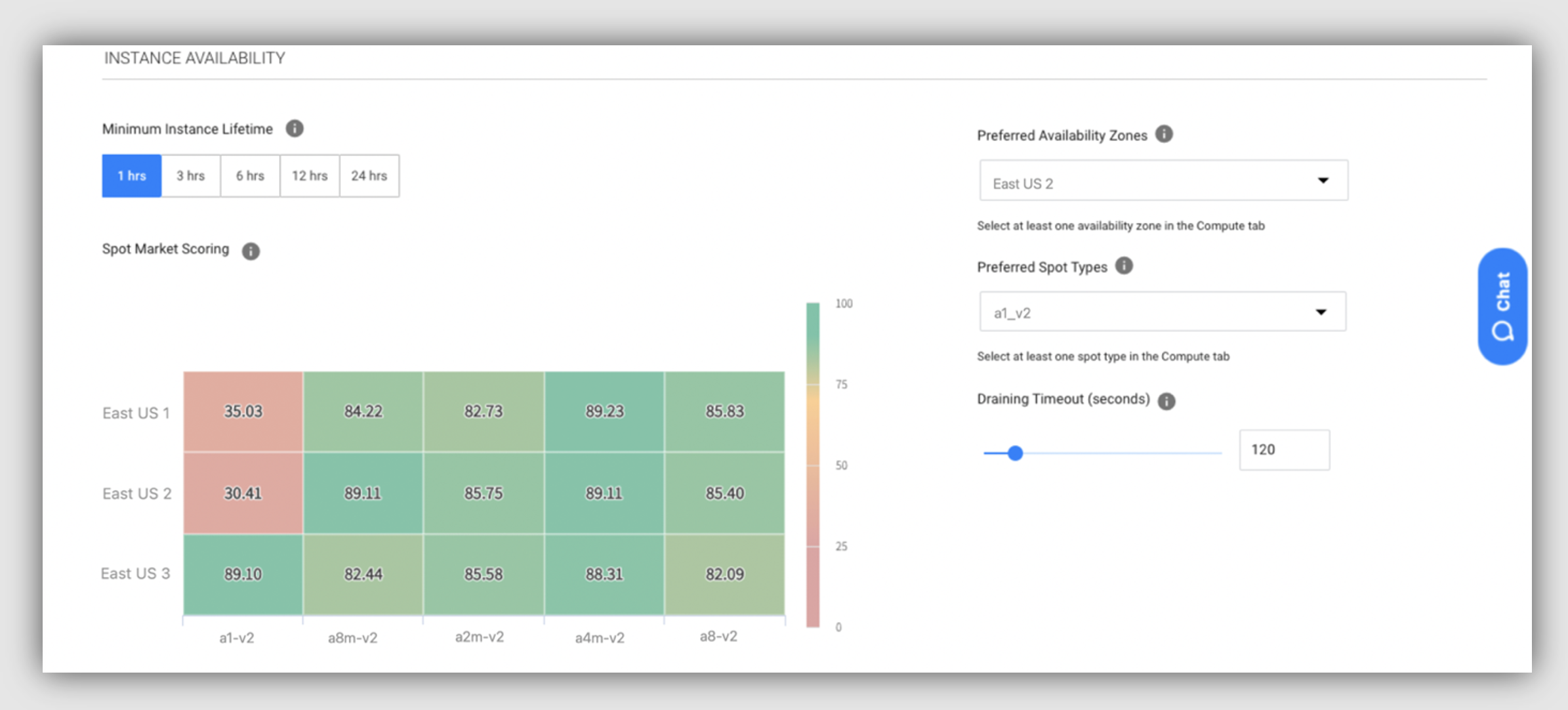The image size is (1568, 710).
Task: Select the 6 hrs lifetime option
Action: click(x=250, y=176)
